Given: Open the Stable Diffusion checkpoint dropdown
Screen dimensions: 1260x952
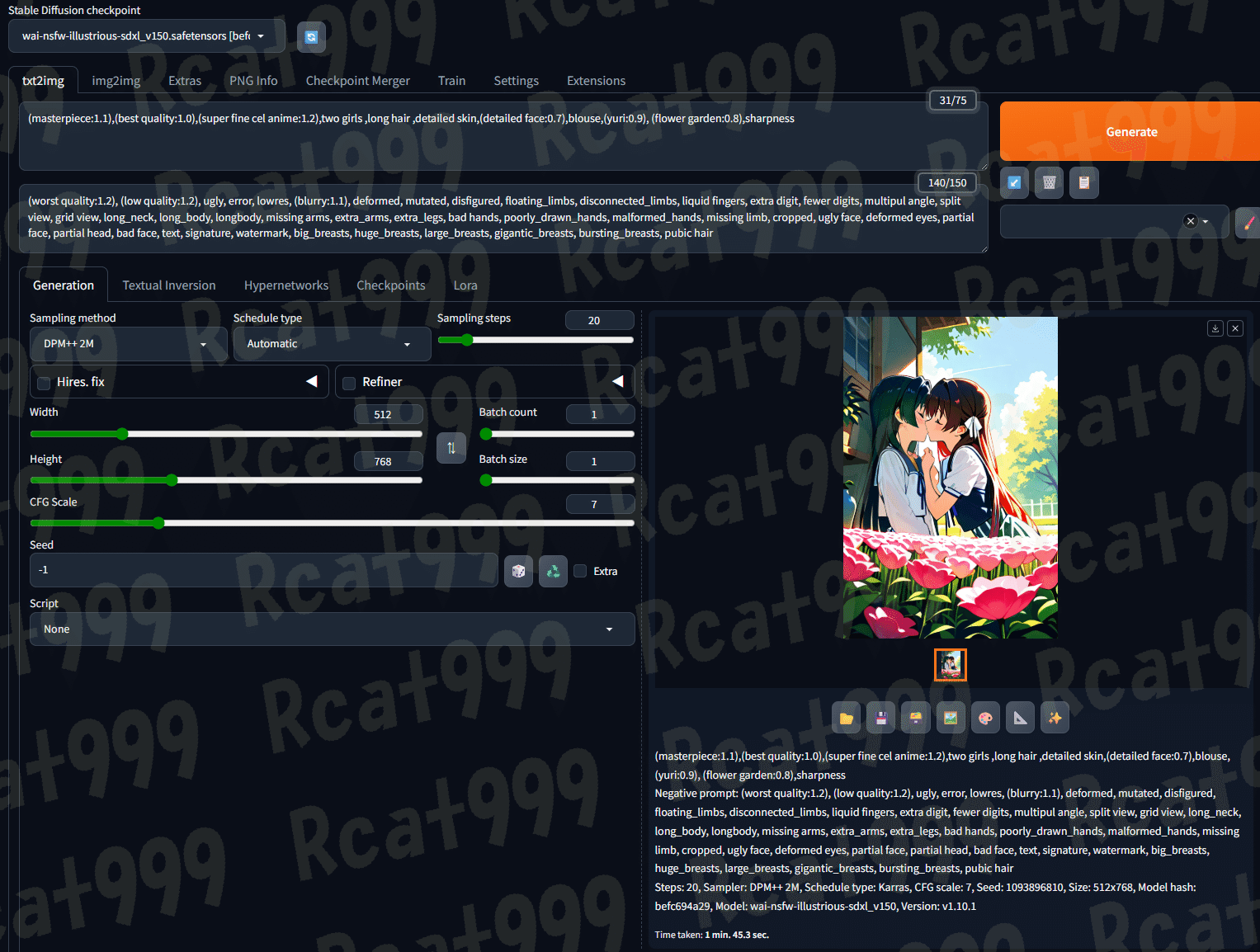Looking at the screenshot, I should pyautogui.click(x=147, y=36).
